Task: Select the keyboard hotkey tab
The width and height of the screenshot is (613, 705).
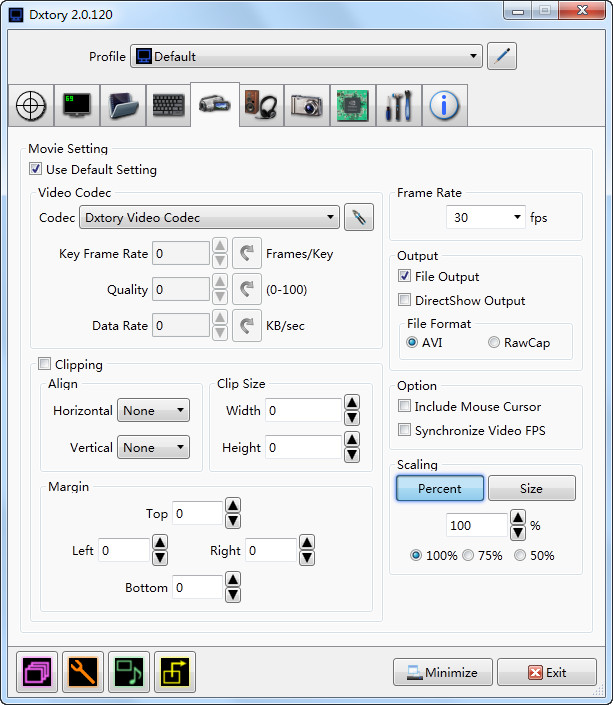Action: click(169, 105)
